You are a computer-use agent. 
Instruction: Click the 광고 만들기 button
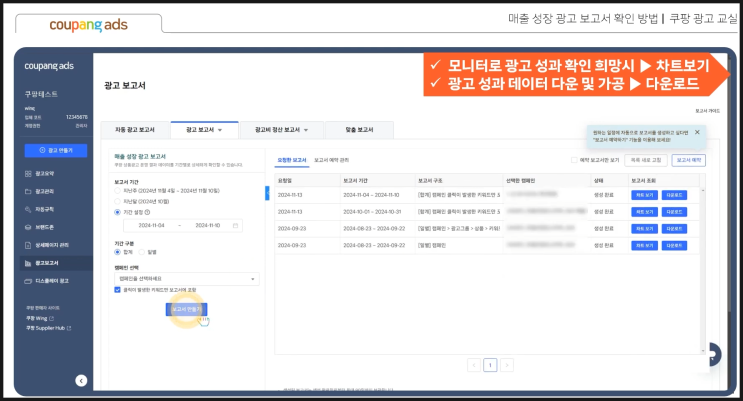[x=56, y=150]
